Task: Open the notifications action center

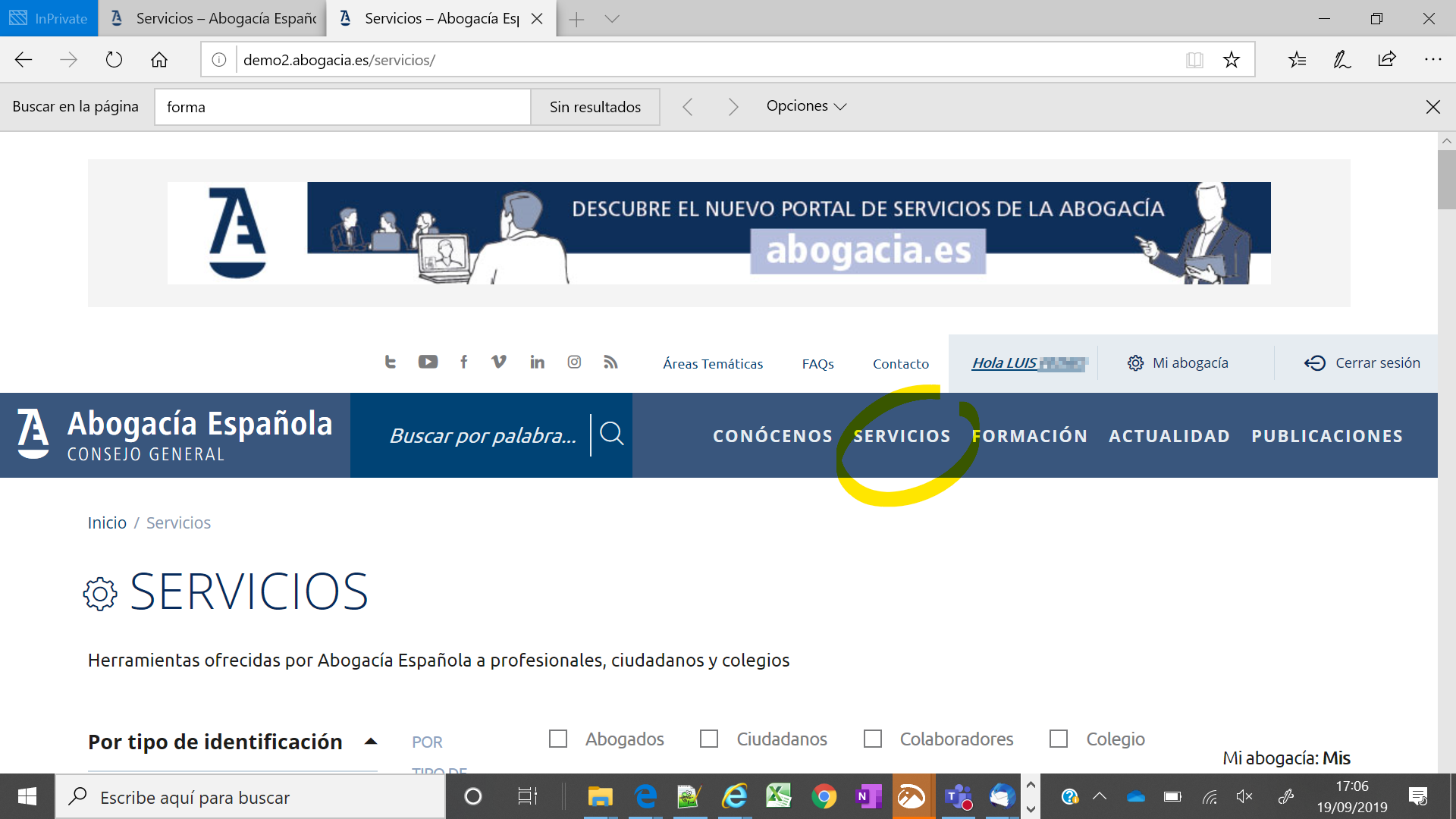Action: 1418,796
